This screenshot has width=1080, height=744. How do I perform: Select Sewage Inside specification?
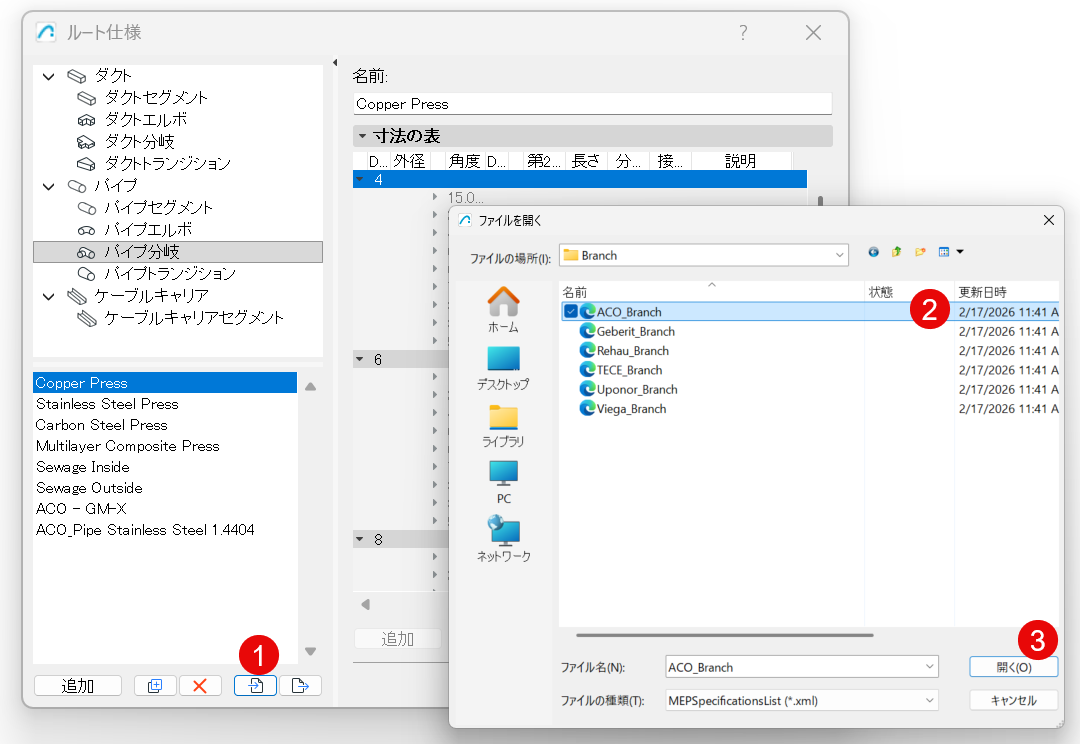click(x=165, y=467)
